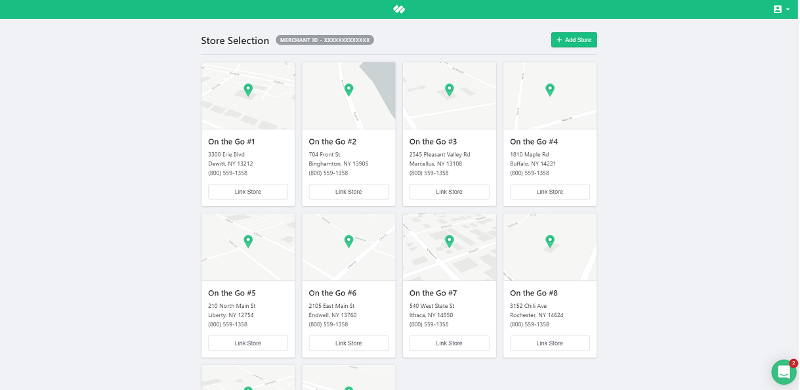Open the user account menu icon
800x390 pixels.
(x=781, y=9)
